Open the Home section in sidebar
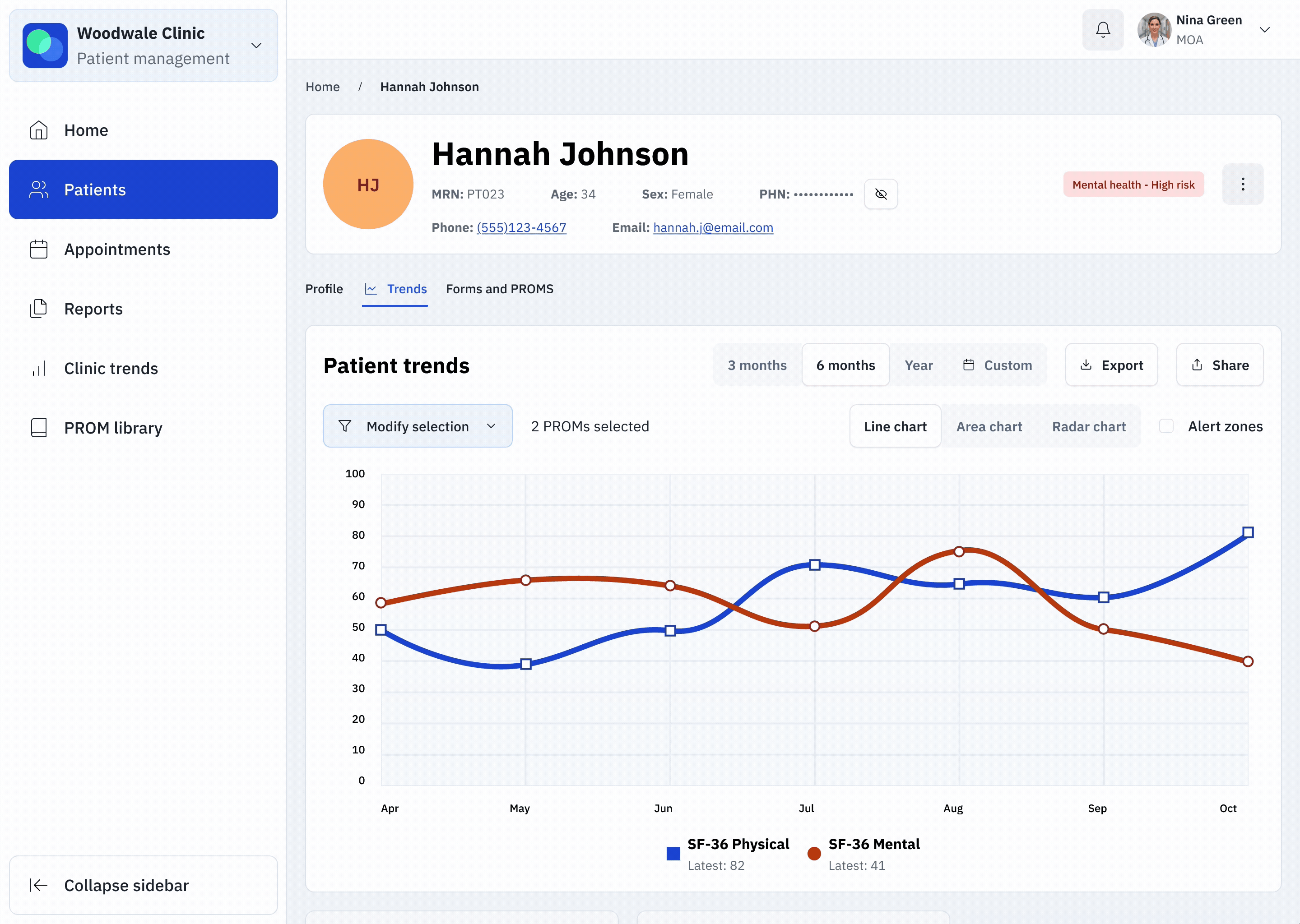Viewport: 1300px width, 924px height. 85,130
